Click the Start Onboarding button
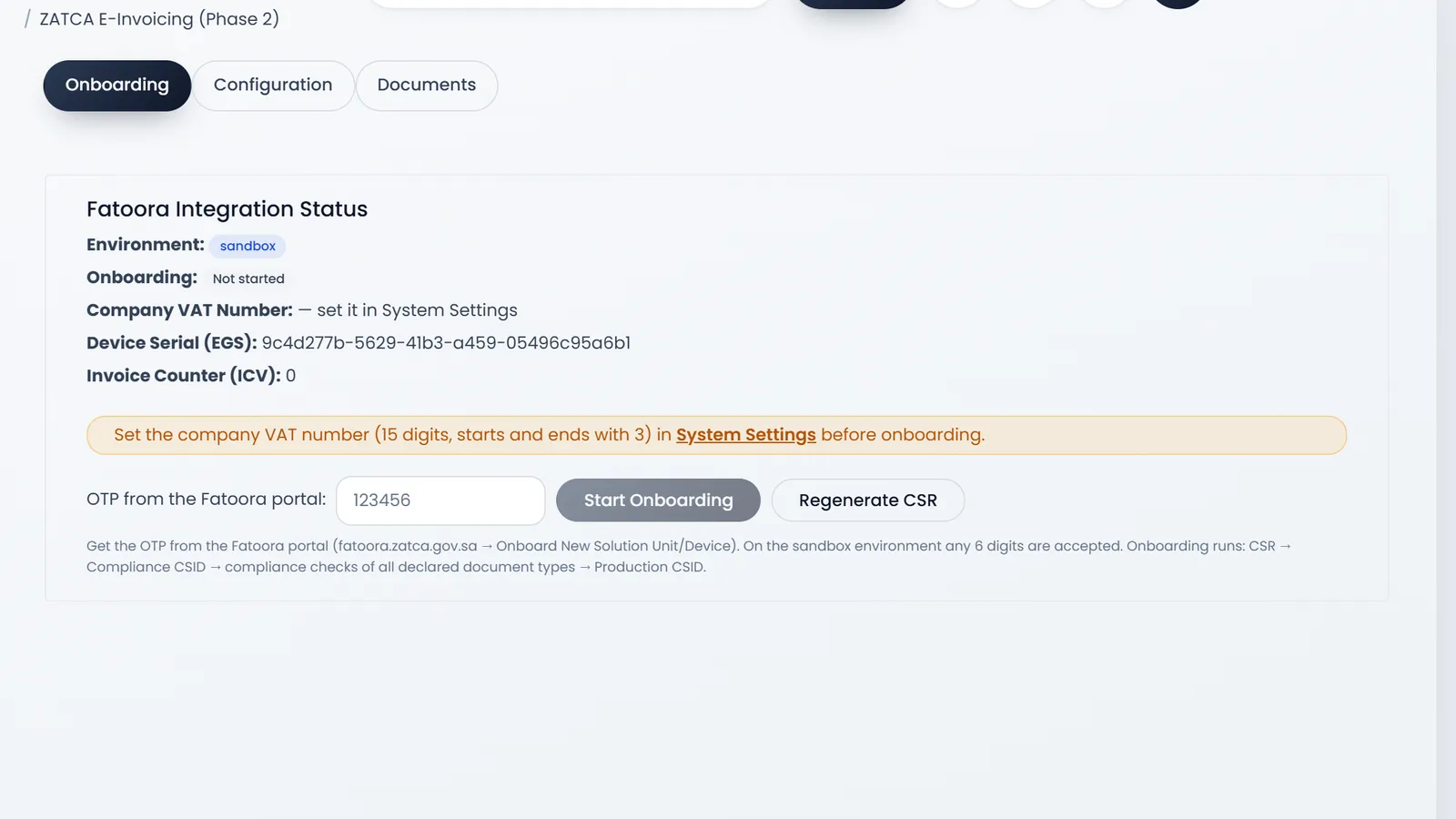Screen dimensions: 1456x819 pyautogui.click(x=658, y=500)
